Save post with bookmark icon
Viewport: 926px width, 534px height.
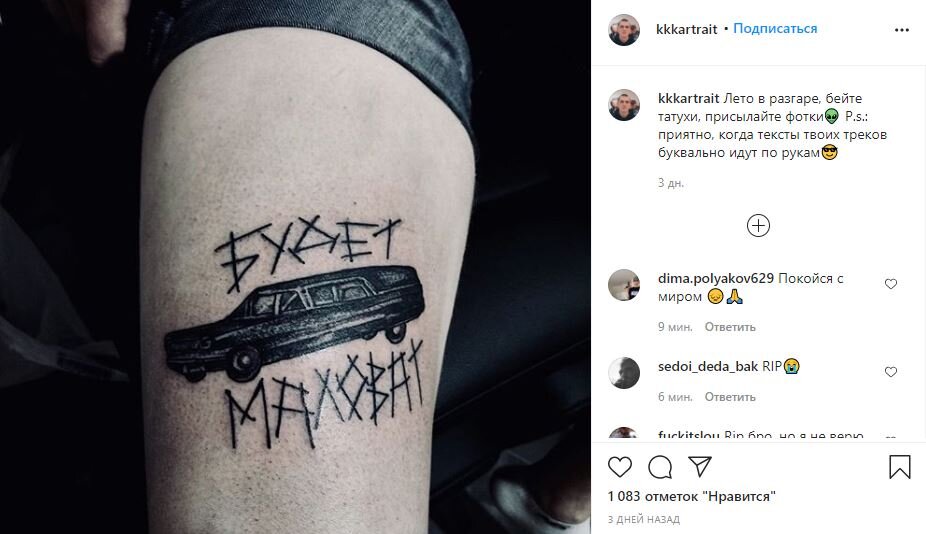(899, 466)
